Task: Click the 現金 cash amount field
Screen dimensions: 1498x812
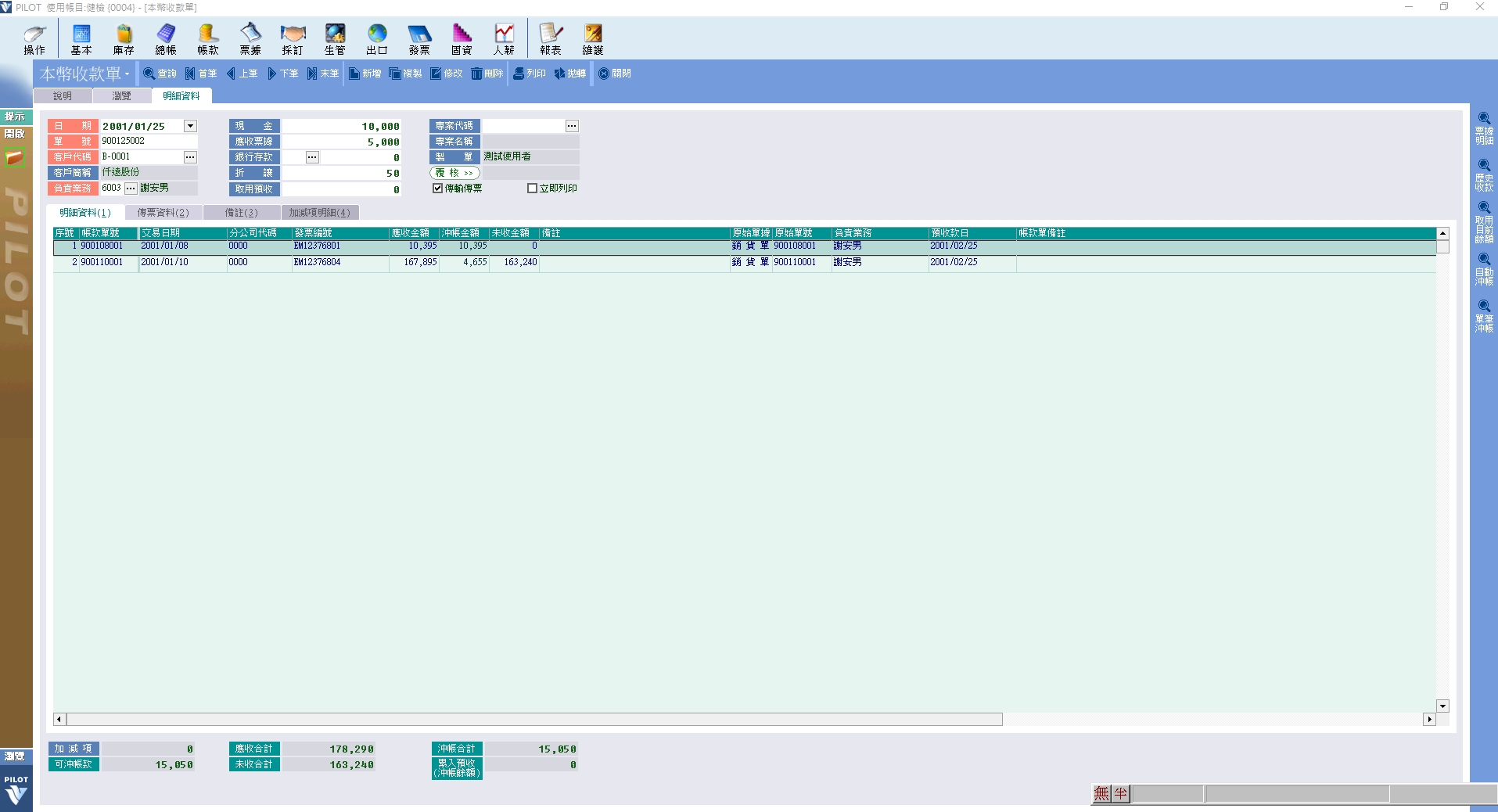Action: pos(341,126)
